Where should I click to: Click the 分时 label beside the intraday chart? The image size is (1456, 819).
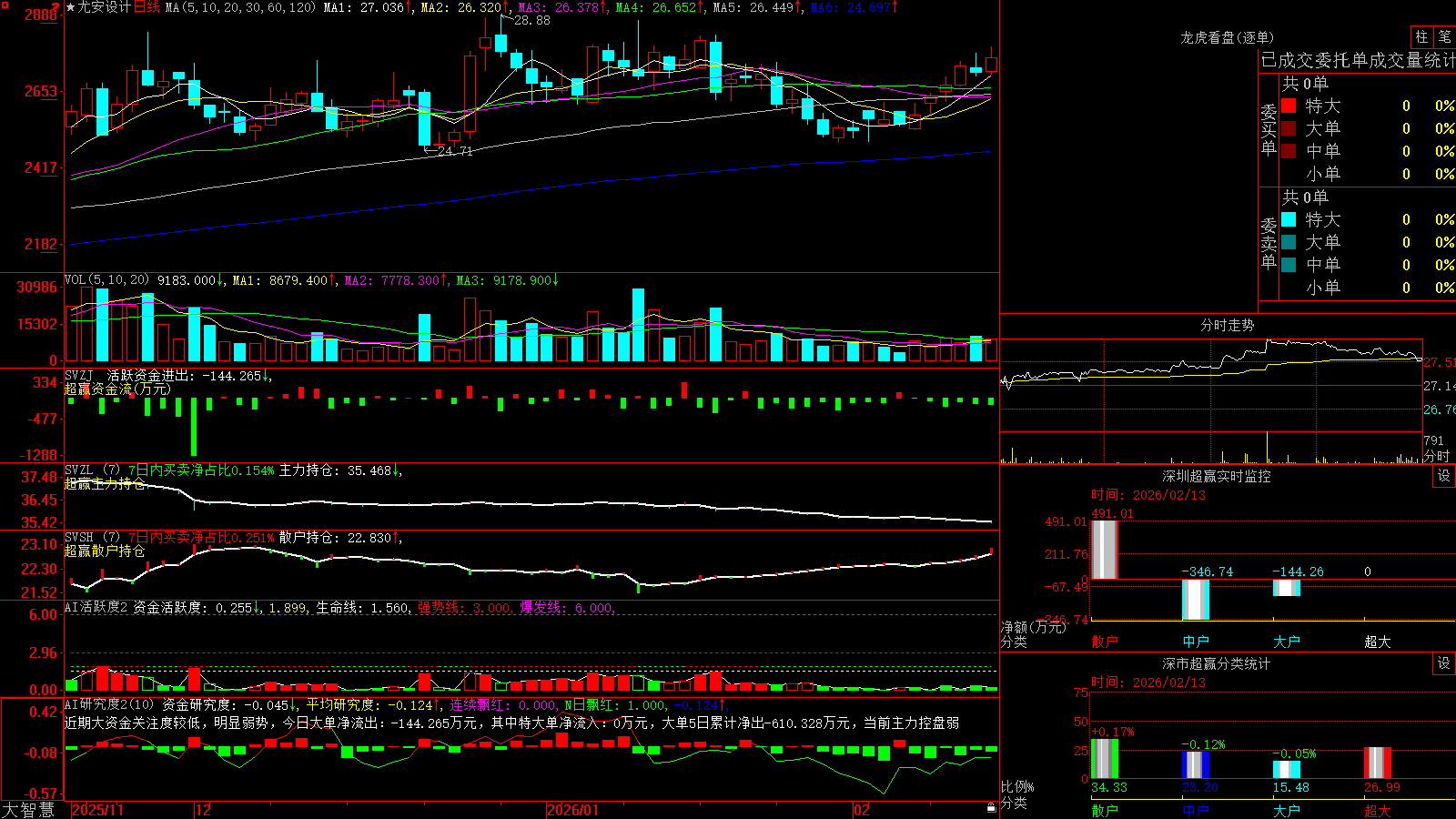[1437, 456]
